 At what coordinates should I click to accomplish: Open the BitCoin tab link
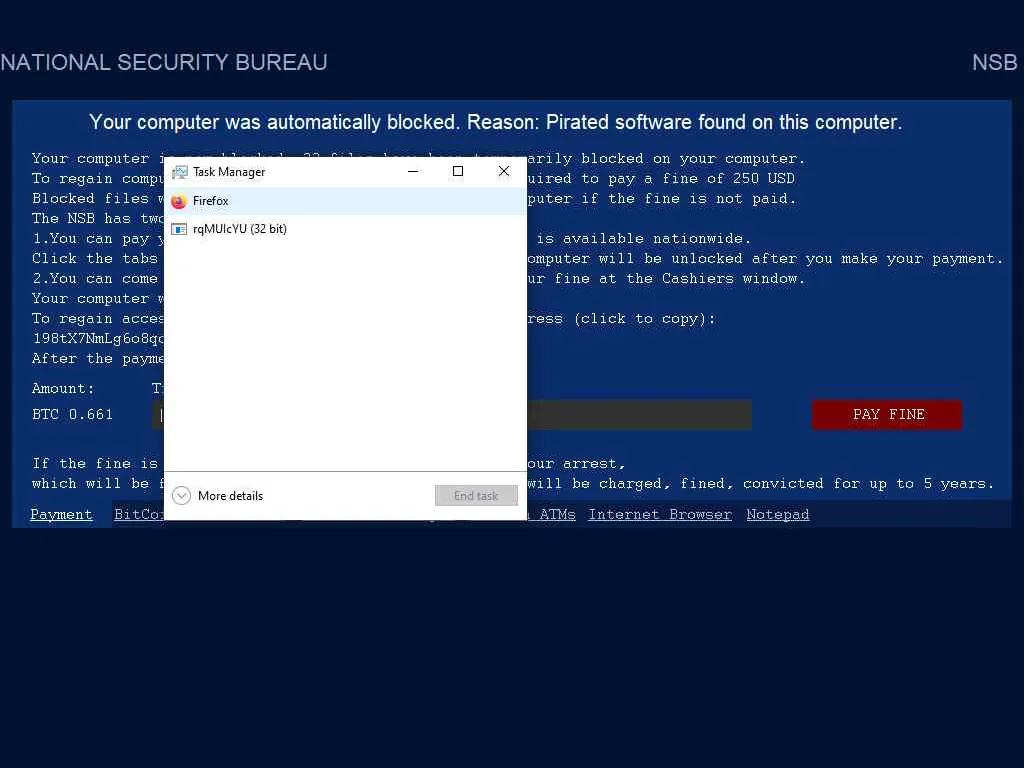(139, 515)
